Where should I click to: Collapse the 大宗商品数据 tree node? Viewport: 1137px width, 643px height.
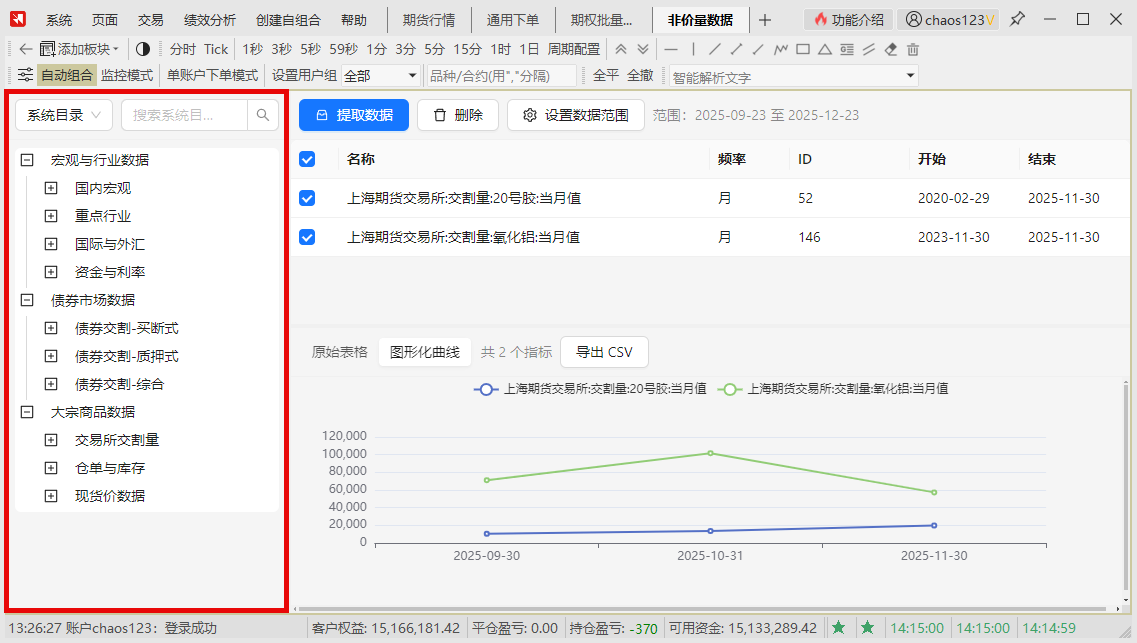[x=27, y=412]
